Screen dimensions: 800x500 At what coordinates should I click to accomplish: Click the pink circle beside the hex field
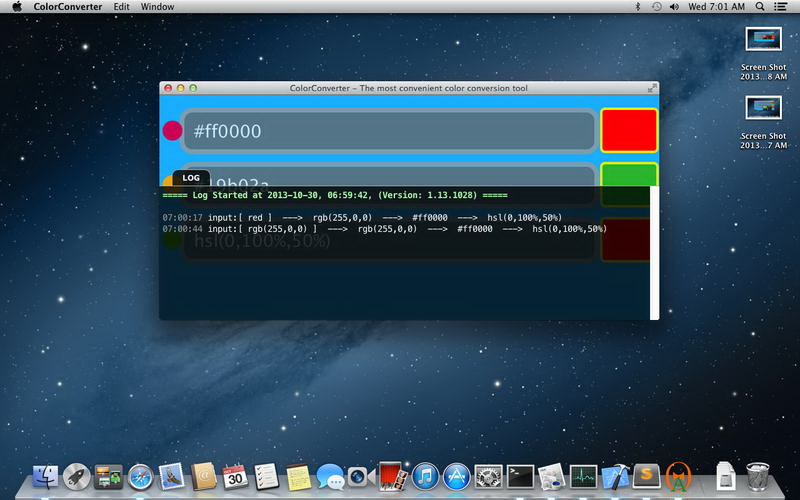coord(172,131)
